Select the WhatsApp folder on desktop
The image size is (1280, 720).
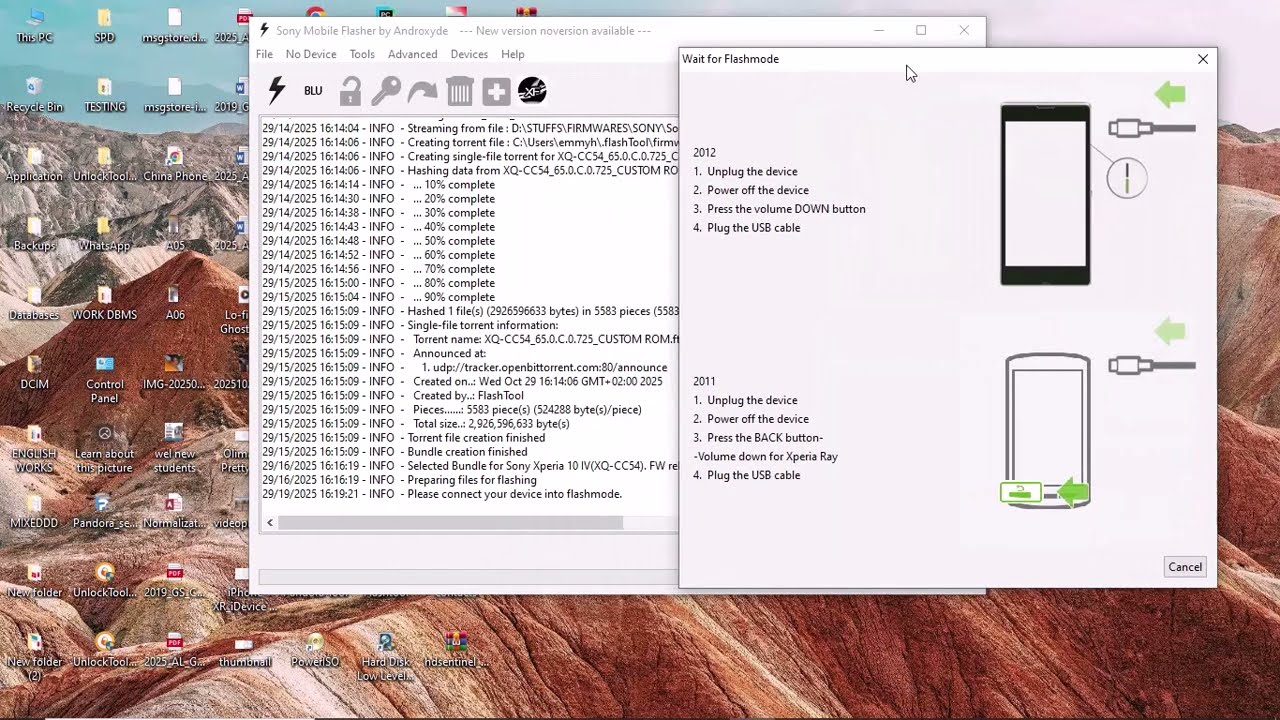click(x=104, y=234)
